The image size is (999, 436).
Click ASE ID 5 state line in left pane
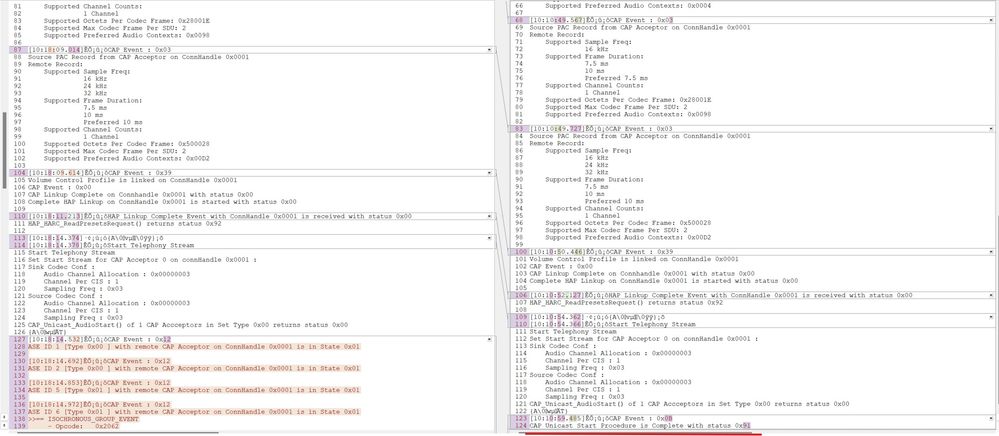(x=194, y=390)
